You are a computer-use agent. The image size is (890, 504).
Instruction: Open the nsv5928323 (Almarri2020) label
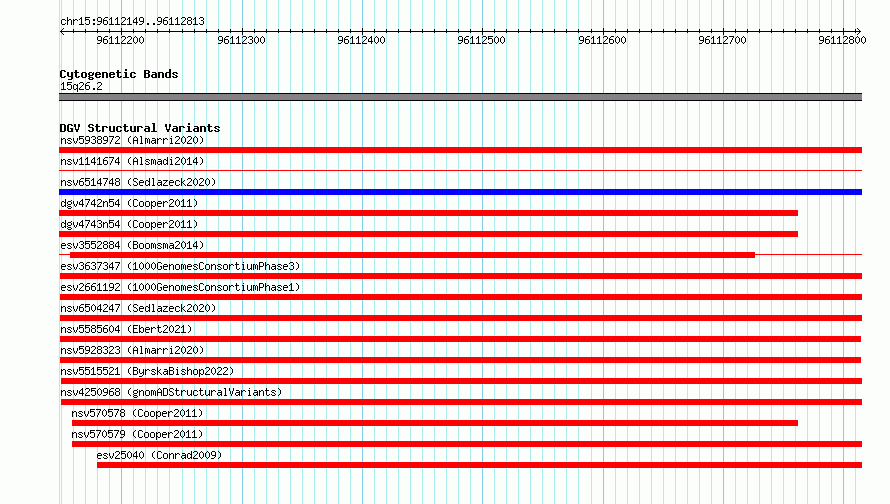[132, 350]
